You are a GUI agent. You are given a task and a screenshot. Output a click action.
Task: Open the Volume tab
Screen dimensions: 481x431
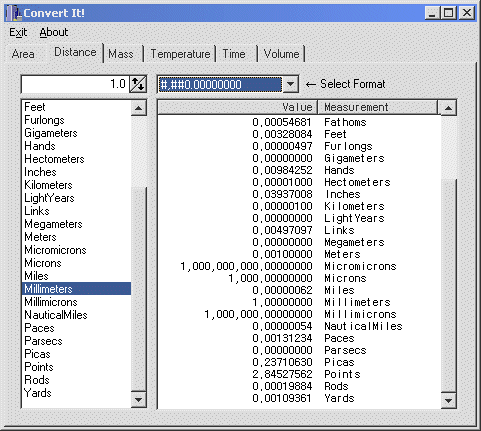[x=282, y=54]
